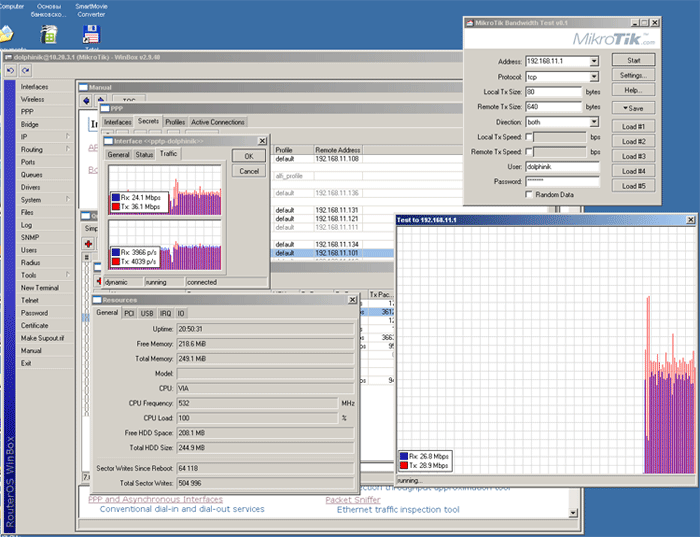The image size is (700, 537).
Task: Click the Manual window back arrow icon
Action: click(87, 101)
